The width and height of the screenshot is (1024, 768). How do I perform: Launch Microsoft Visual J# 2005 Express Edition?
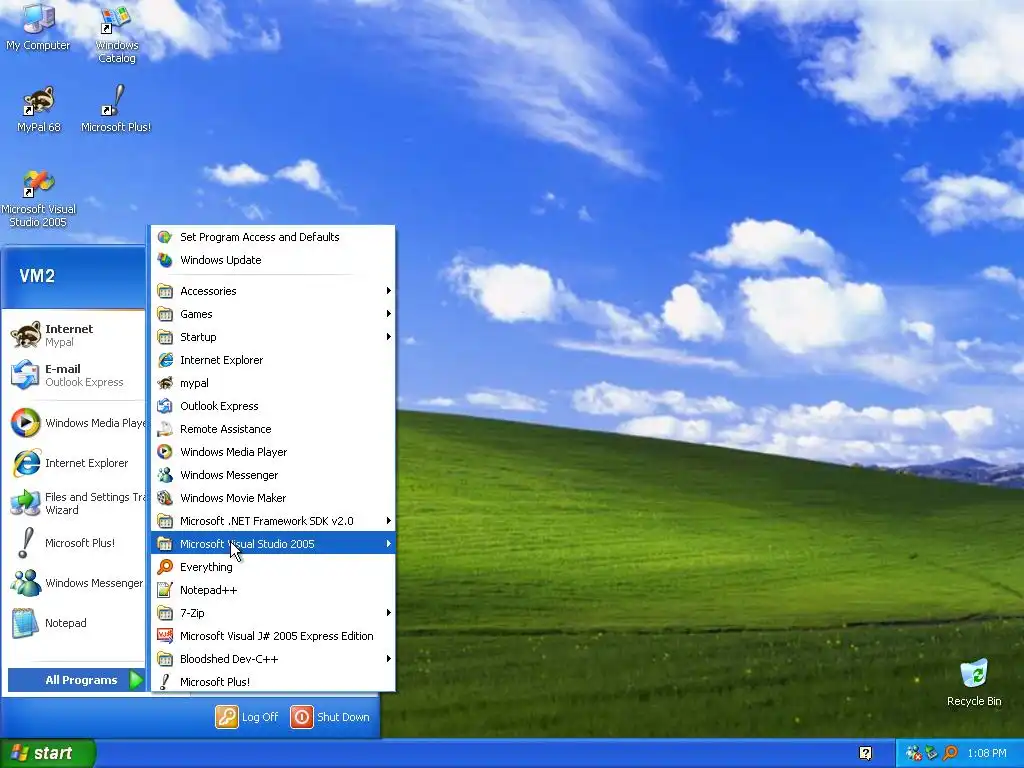(x=273, y=635)
